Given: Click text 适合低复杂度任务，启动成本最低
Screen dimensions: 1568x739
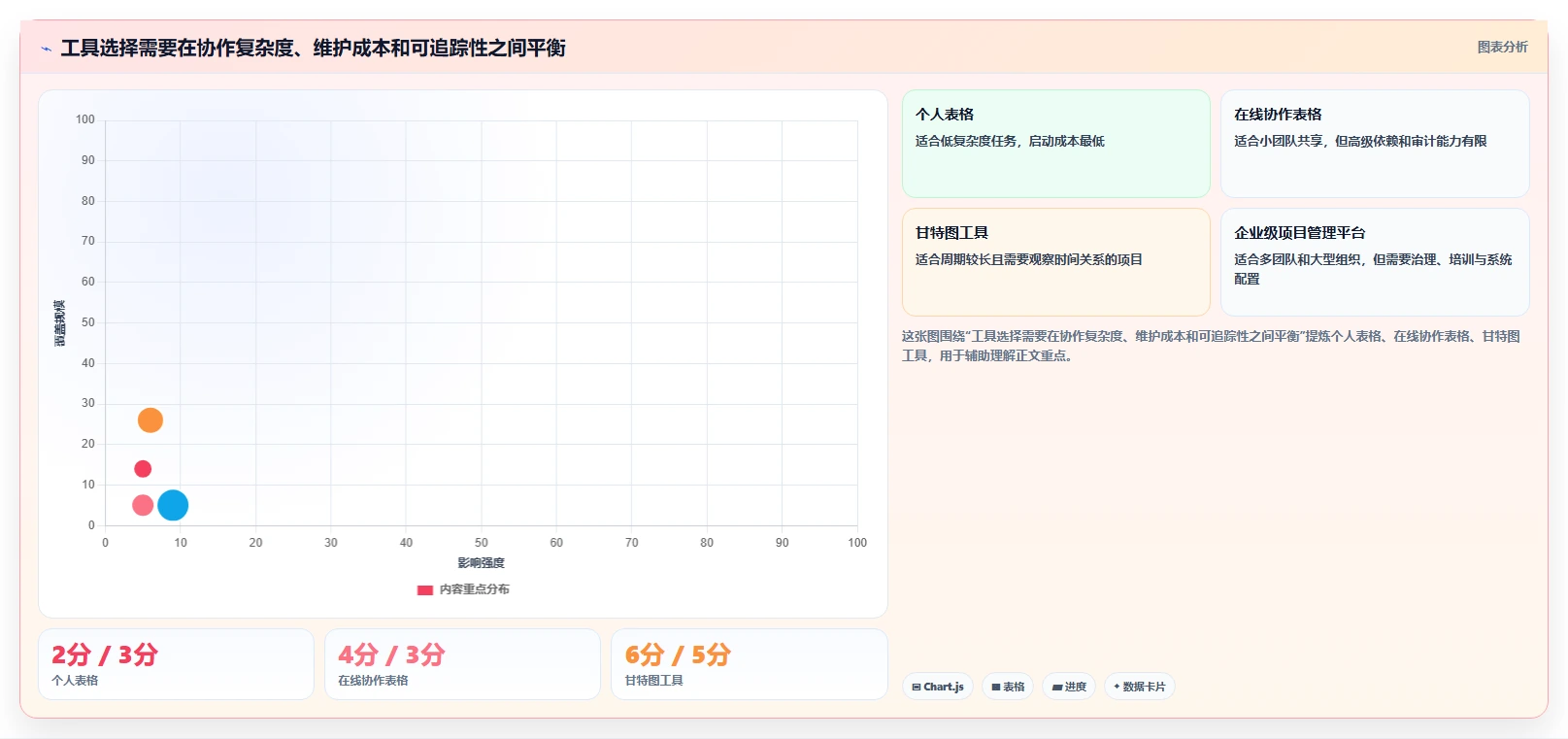Looking at the screenshot, I should click(x=1010, y=141).
